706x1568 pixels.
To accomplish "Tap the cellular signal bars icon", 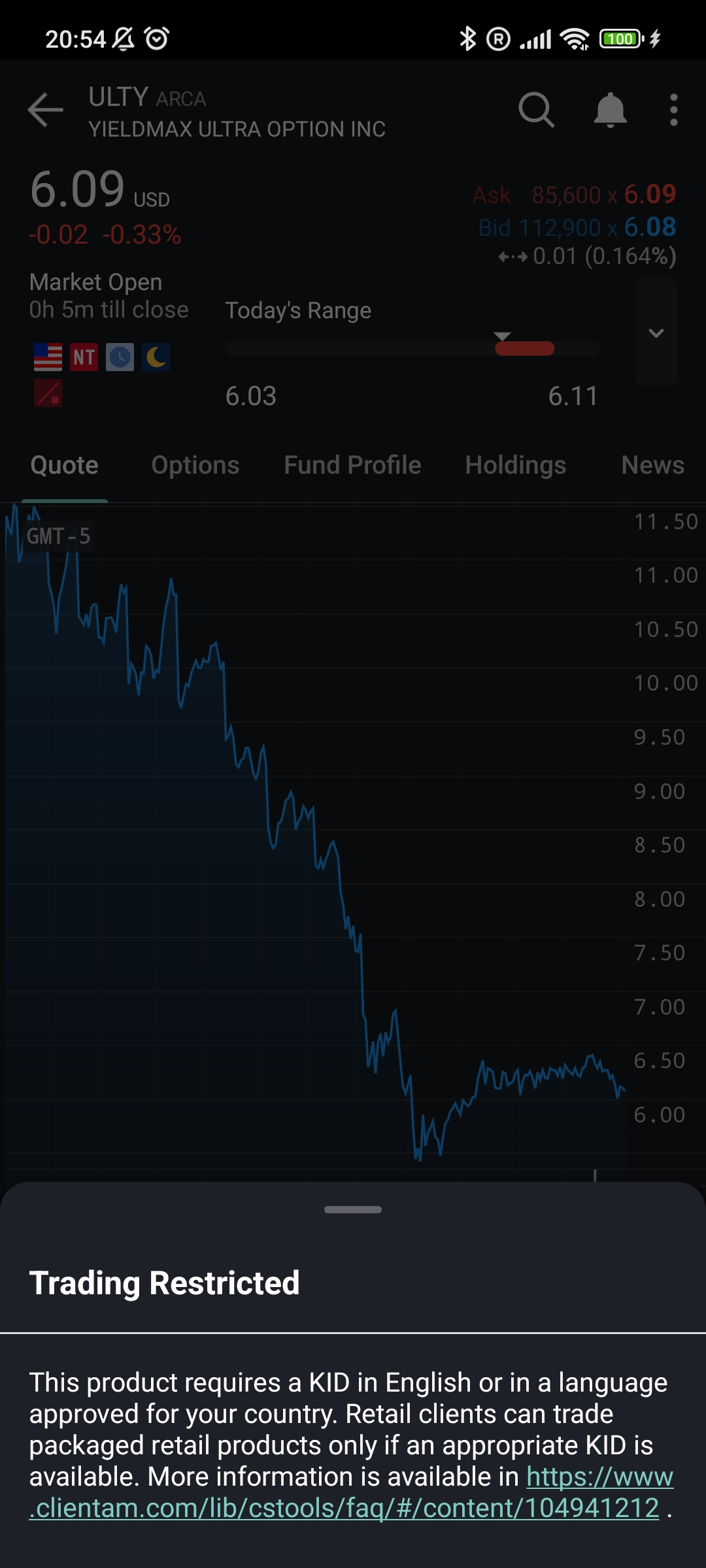I will click(535, 39).
